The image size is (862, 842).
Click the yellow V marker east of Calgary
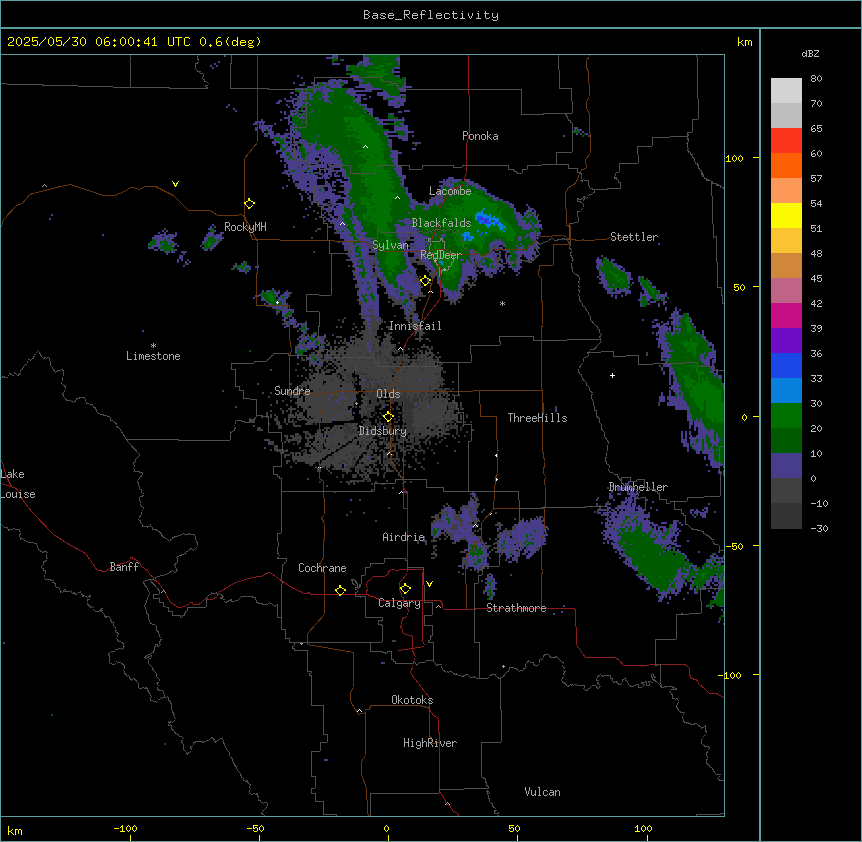point(429,584)
